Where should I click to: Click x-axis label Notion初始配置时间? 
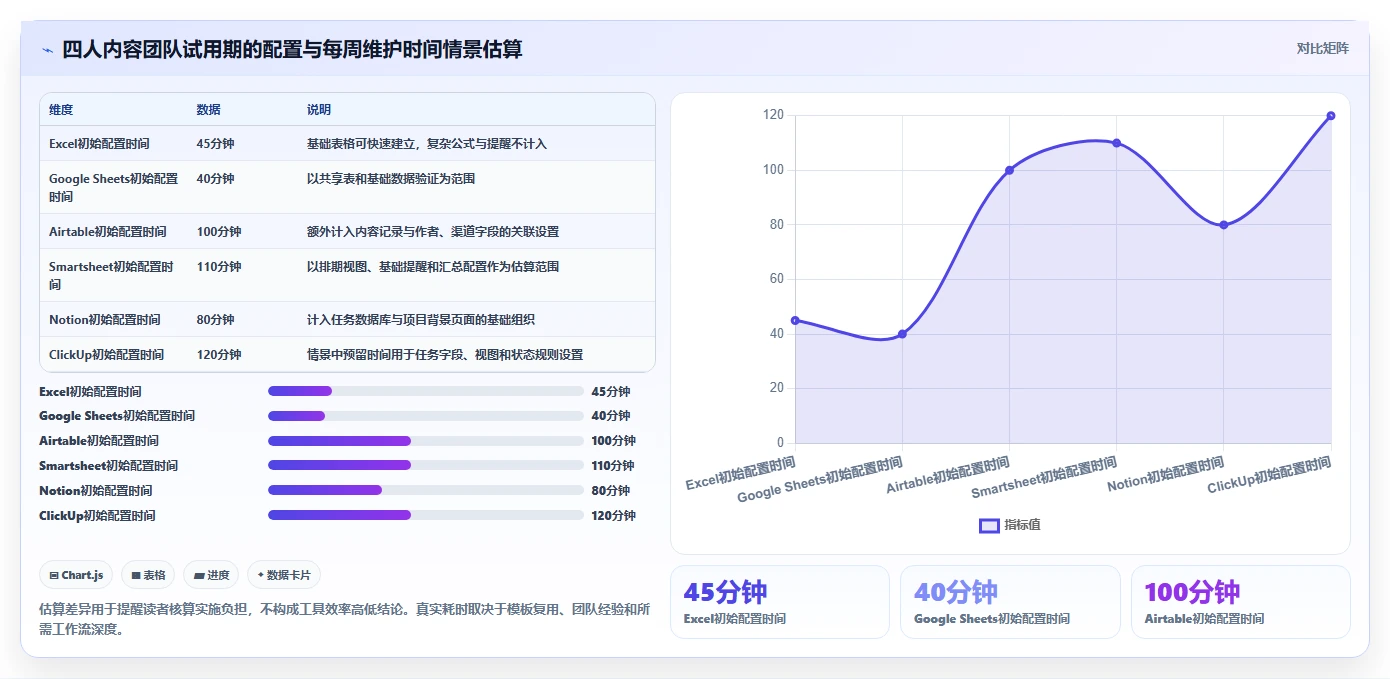tap(1166, 475)
